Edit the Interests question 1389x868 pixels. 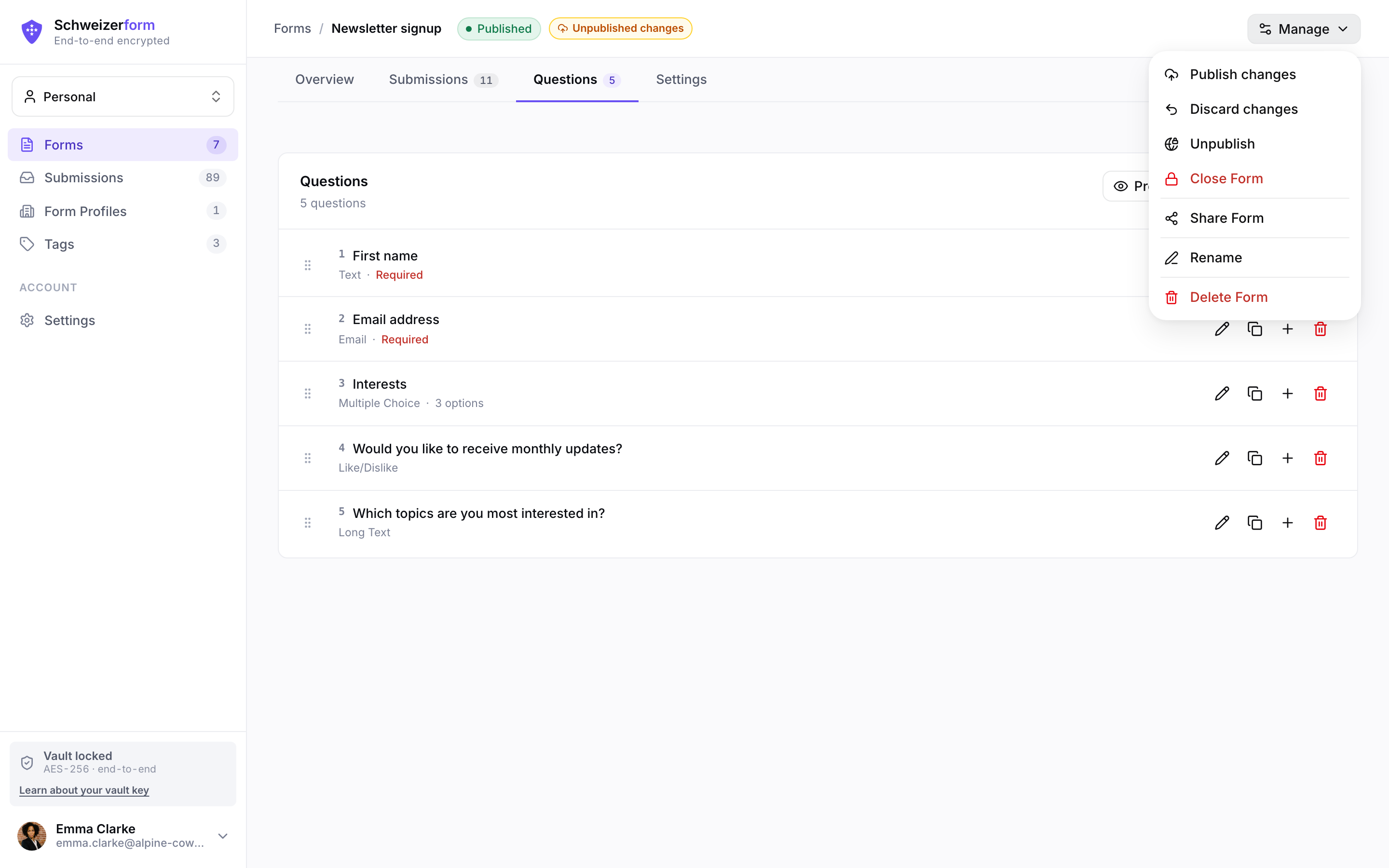1222,393
